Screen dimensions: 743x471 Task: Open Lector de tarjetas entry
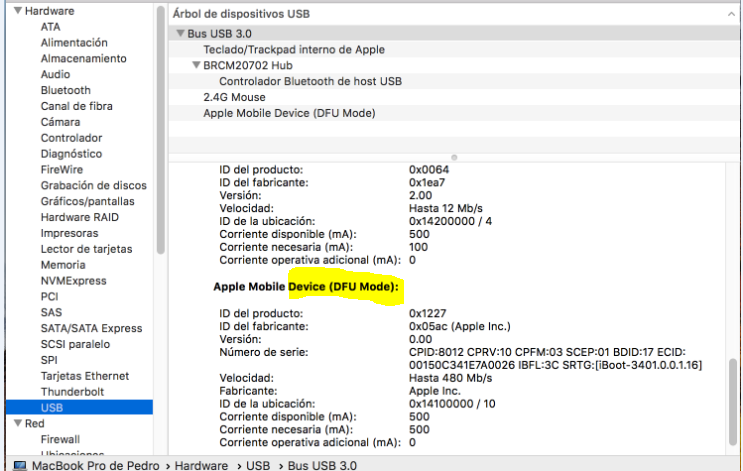86,249
